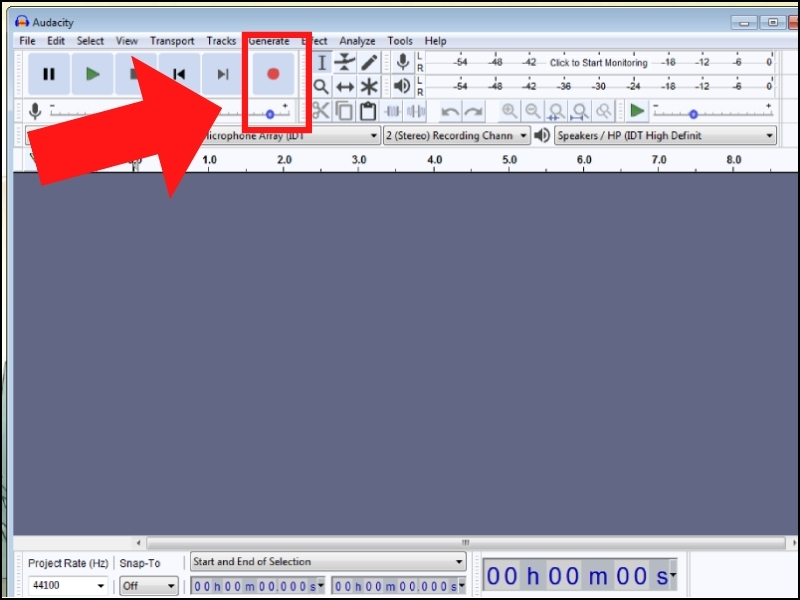Skip to the start of the track
Image resolution: width=800 pixels, height=600 pixels.
point(179,73)
